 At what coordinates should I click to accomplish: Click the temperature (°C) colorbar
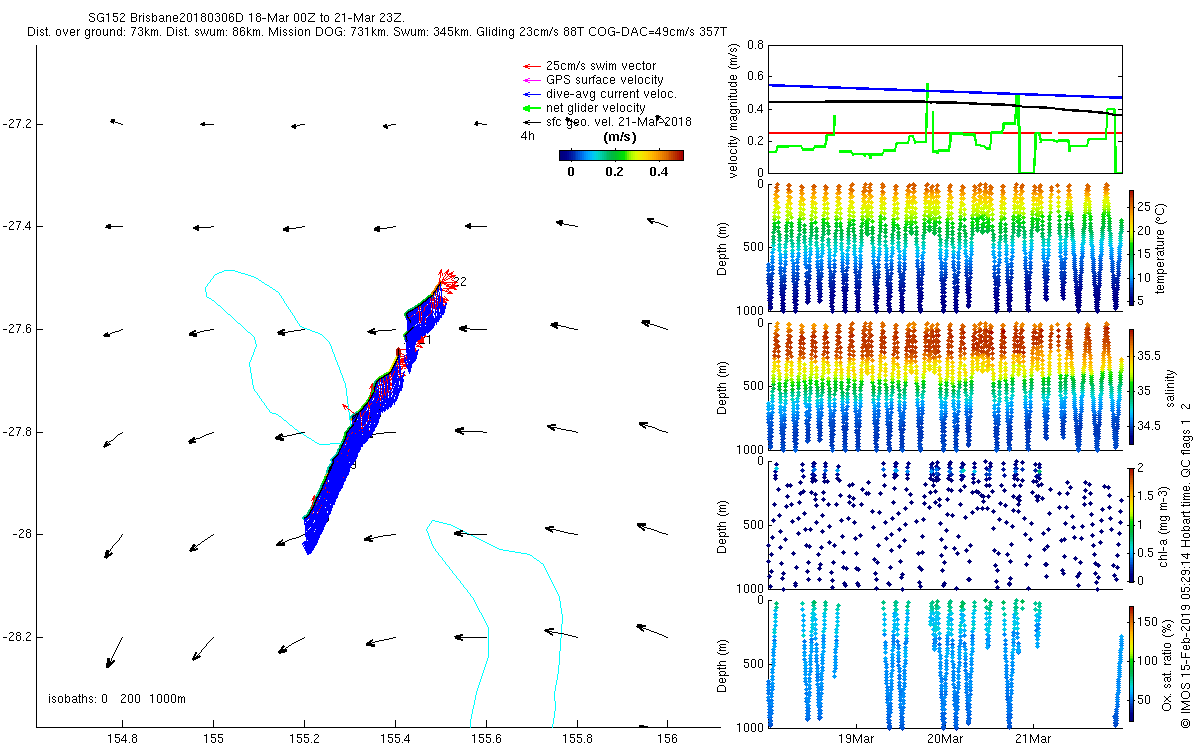[1131, 246]
